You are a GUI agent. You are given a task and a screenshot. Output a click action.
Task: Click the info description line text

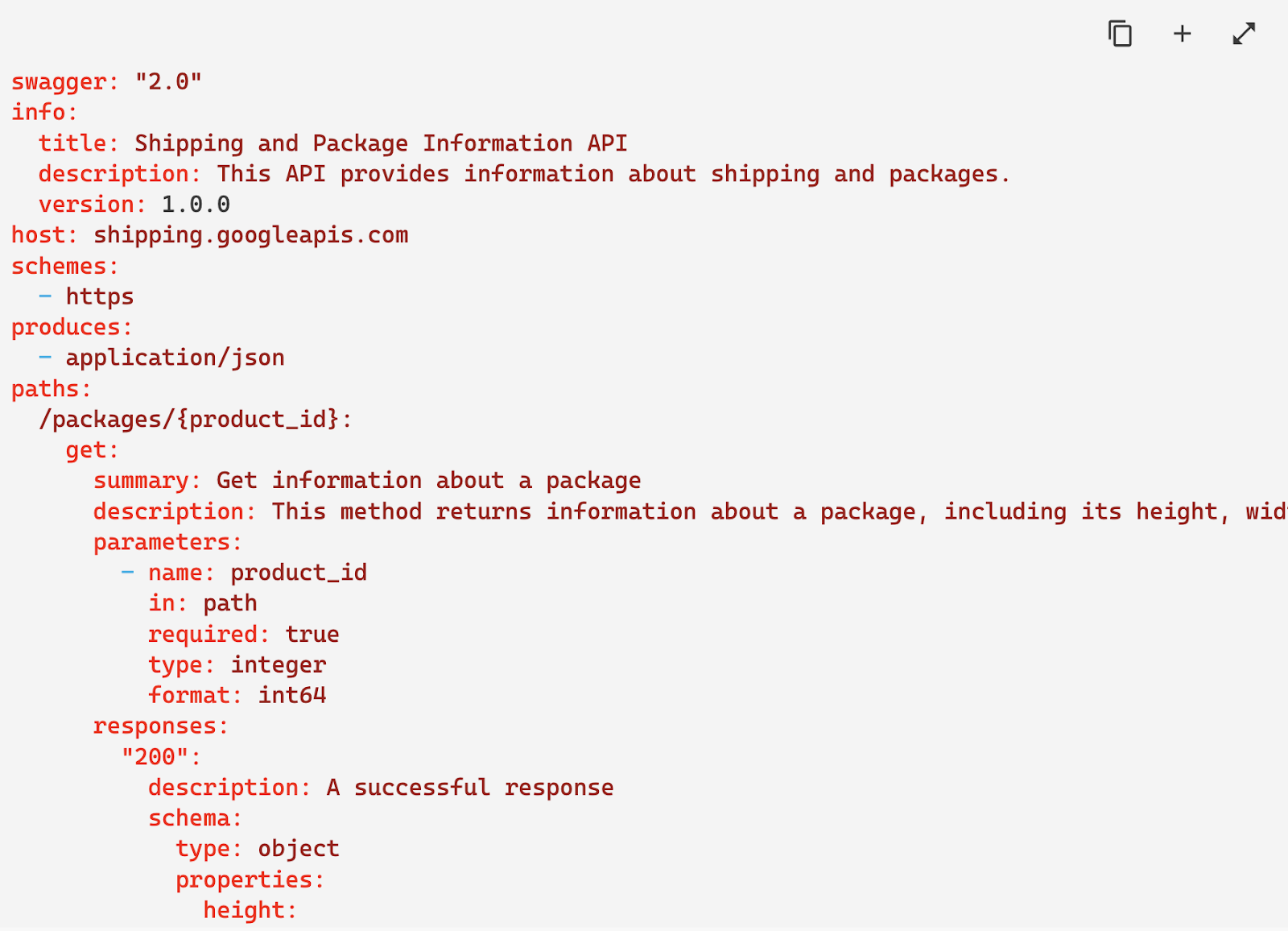pos(612,174)
